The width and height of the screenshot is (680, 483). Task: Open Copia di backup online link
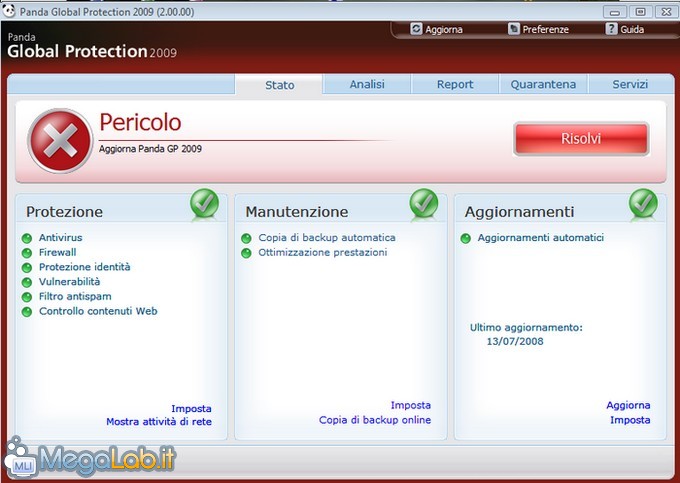click(375, 420)
